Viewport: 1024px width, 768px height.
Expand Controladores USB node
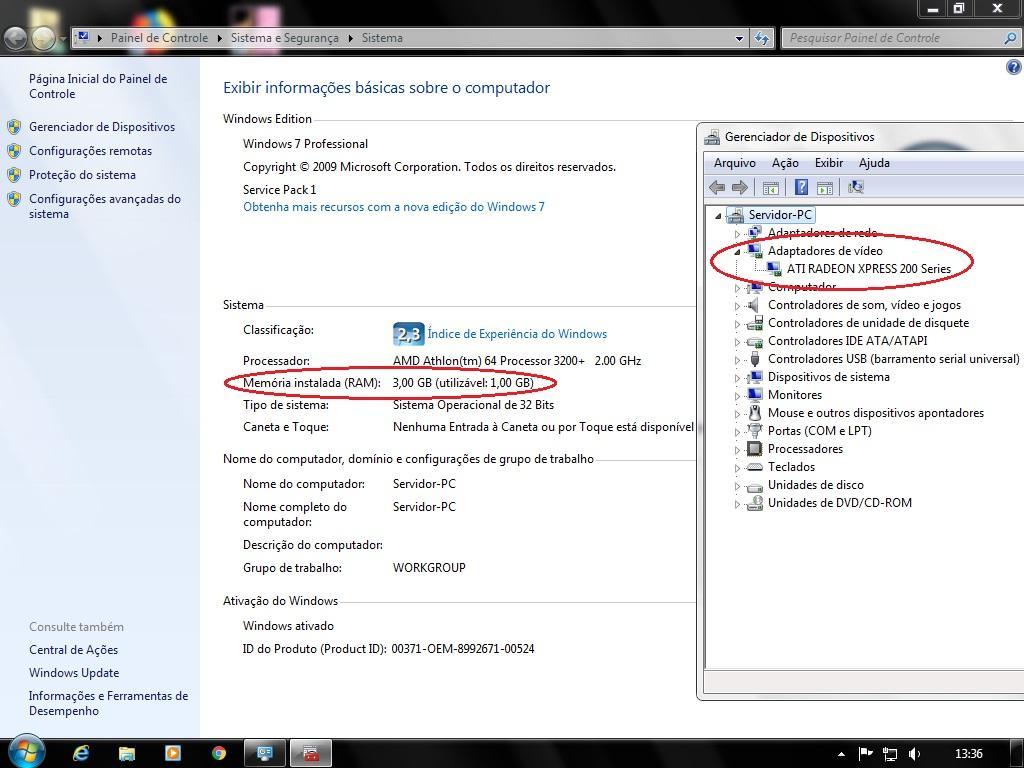(737, 360)
